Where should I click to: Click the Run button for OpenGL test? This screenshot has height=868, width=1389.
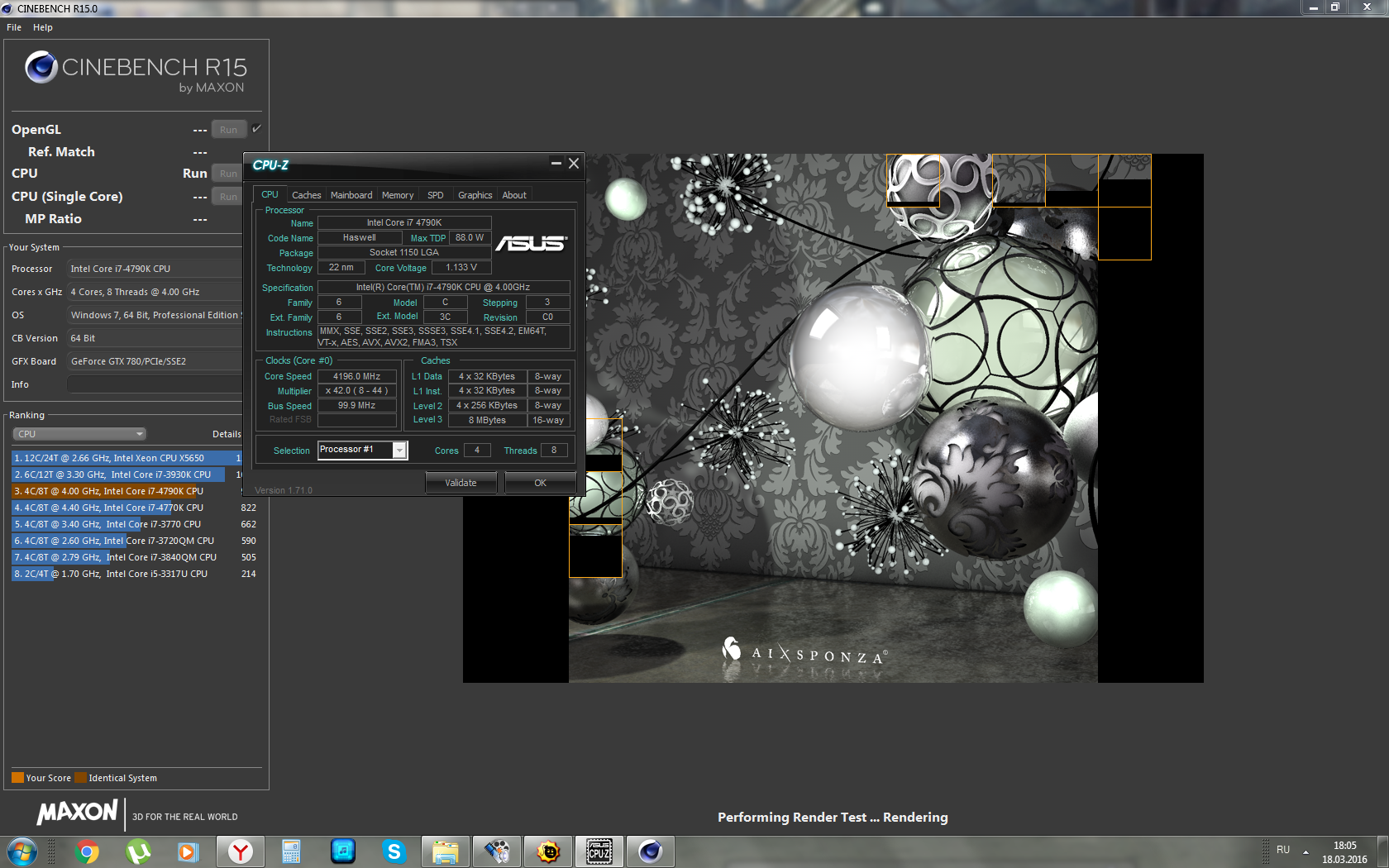point(229,130)
